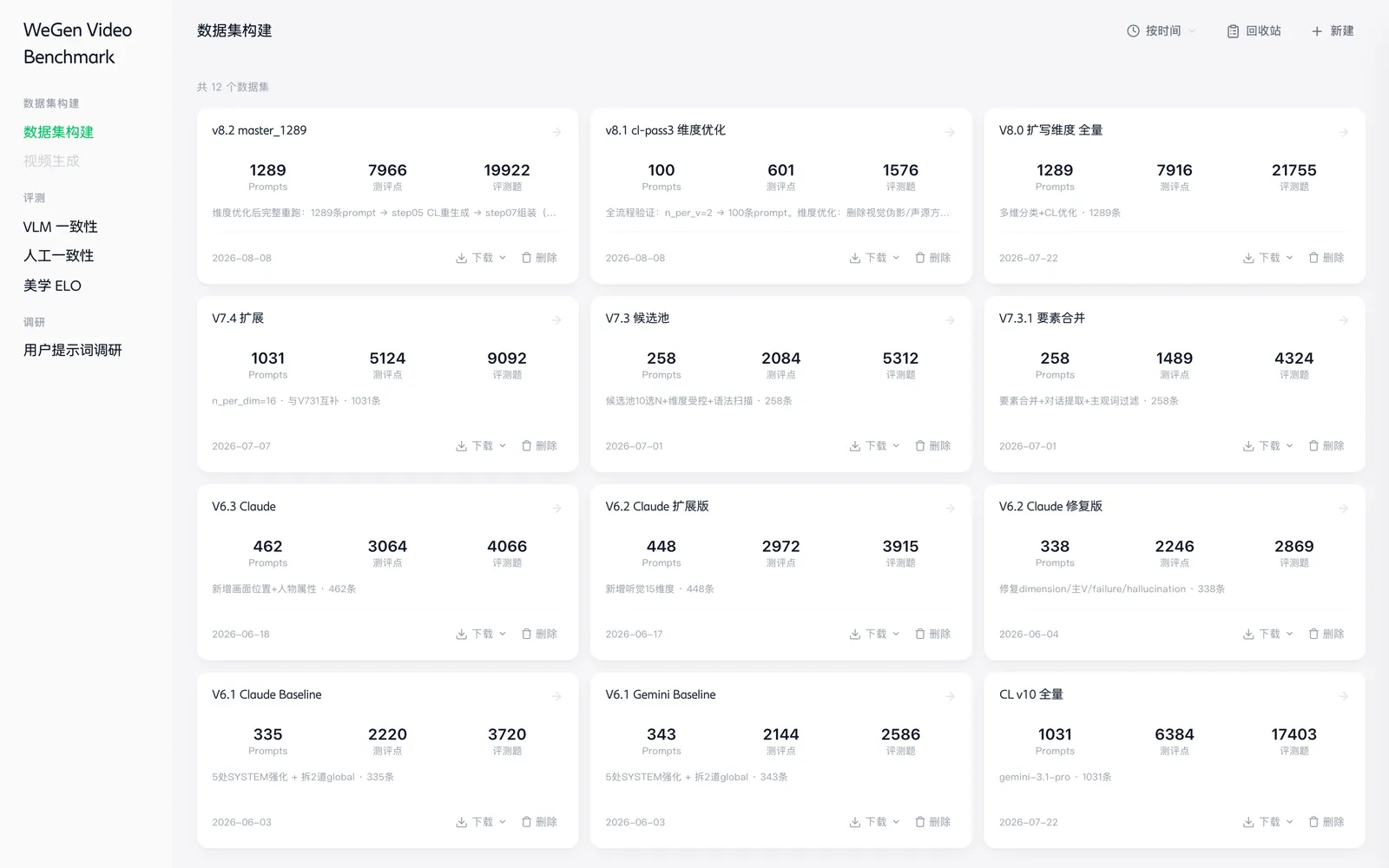Go to 视频生成 in the sidebar
The image size is (1389, 868).
pos(51,161)
